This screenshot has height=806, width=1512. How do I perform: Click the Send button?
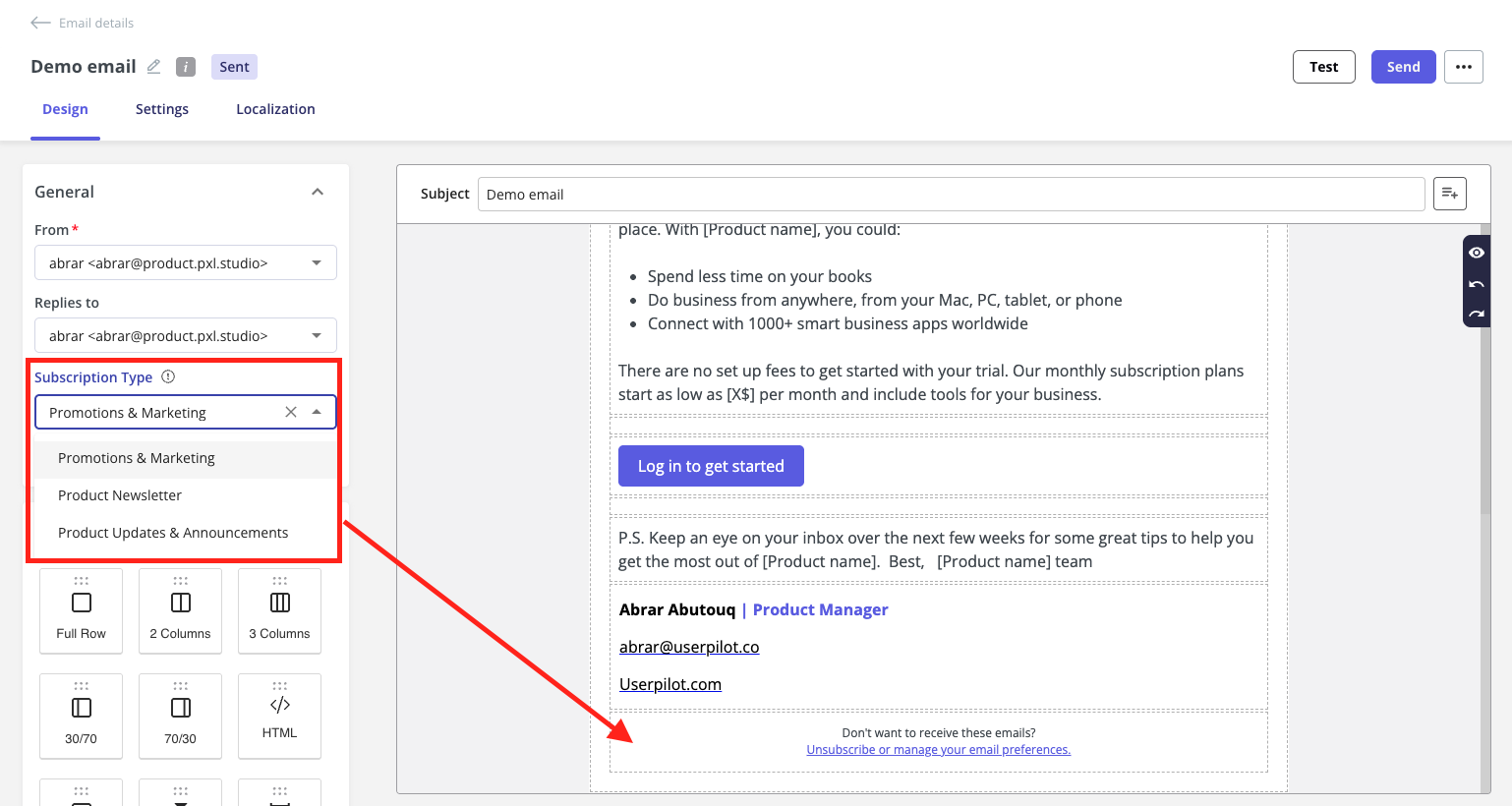(x=1403, y=67)
